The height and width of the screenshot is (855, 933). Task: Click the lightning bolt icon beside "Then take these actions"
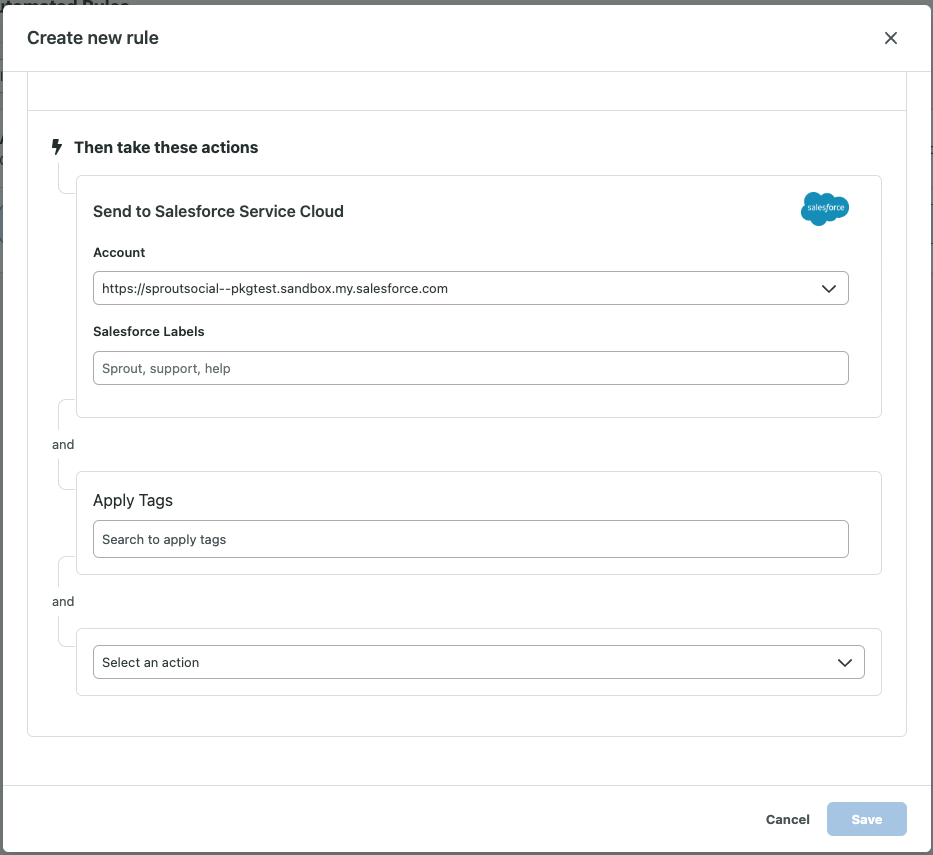[57, 147]
